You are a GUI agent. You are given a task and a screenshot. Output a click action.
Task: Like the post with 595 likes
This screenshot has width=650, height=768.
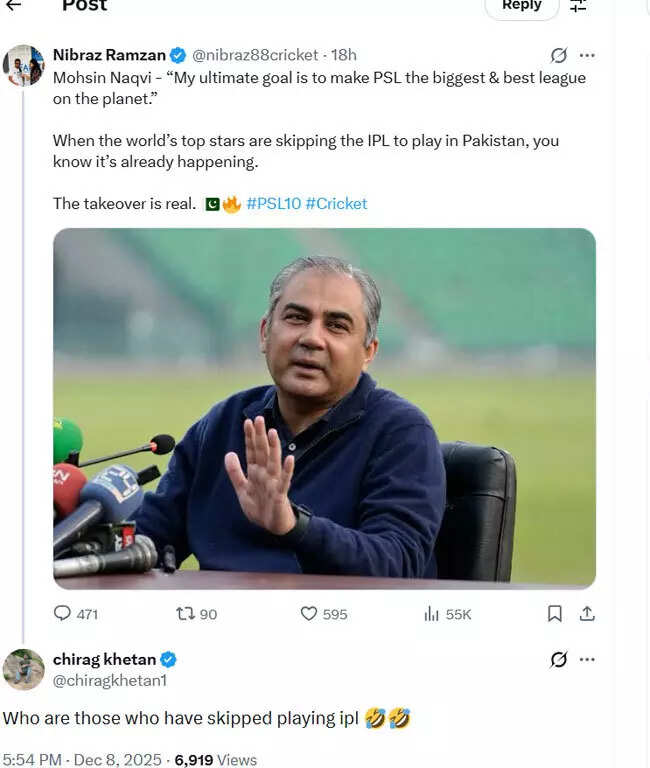coord(309,614)
